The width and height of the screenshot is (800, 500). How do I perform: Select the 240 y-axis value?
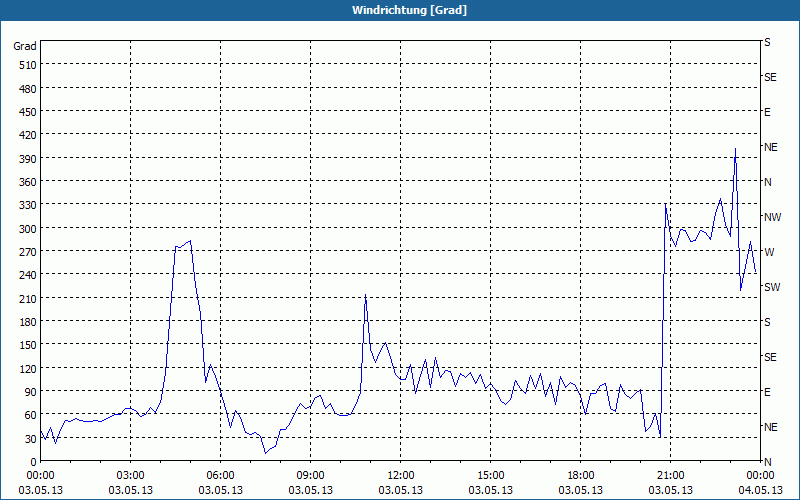pyautogui.click(x=28, y=275)
